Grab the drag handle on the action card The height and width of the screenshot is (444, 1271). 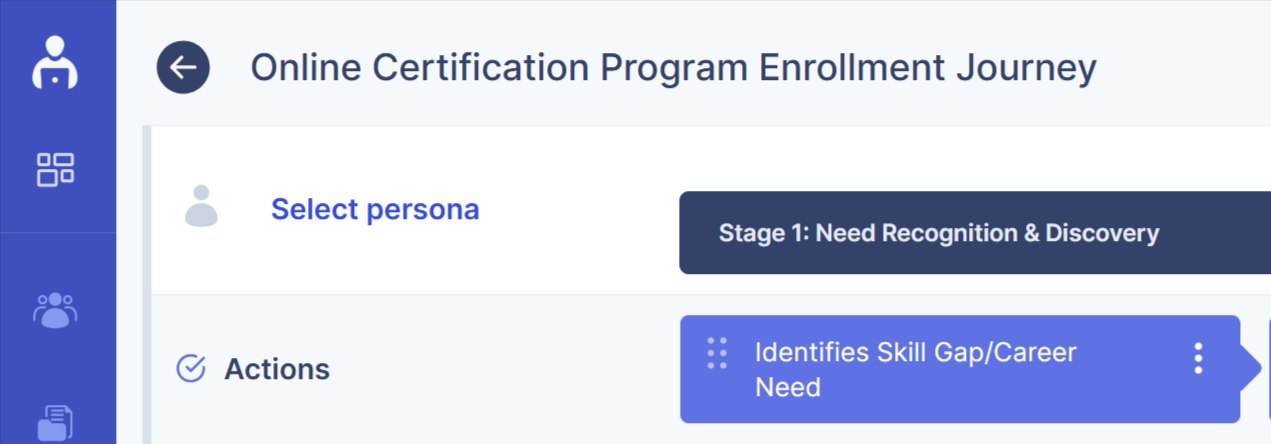point(717,353)
